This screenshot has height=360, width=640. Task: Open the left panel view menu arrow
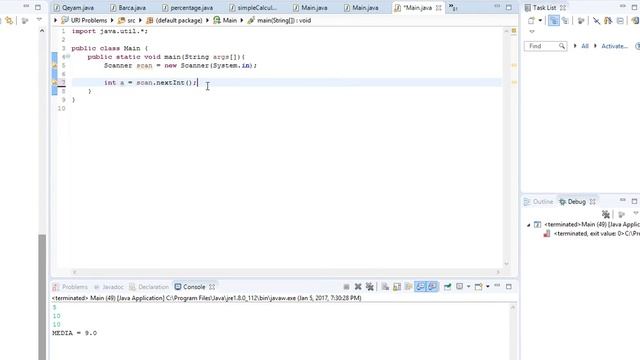[x=39, y=19]
